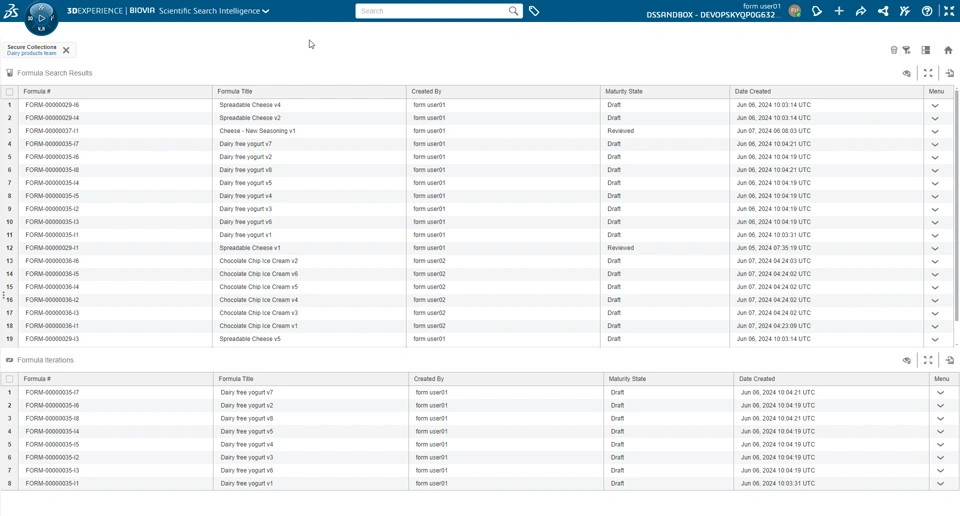Click the link icon beside Formula Iterations

click(x=9, y=360)
